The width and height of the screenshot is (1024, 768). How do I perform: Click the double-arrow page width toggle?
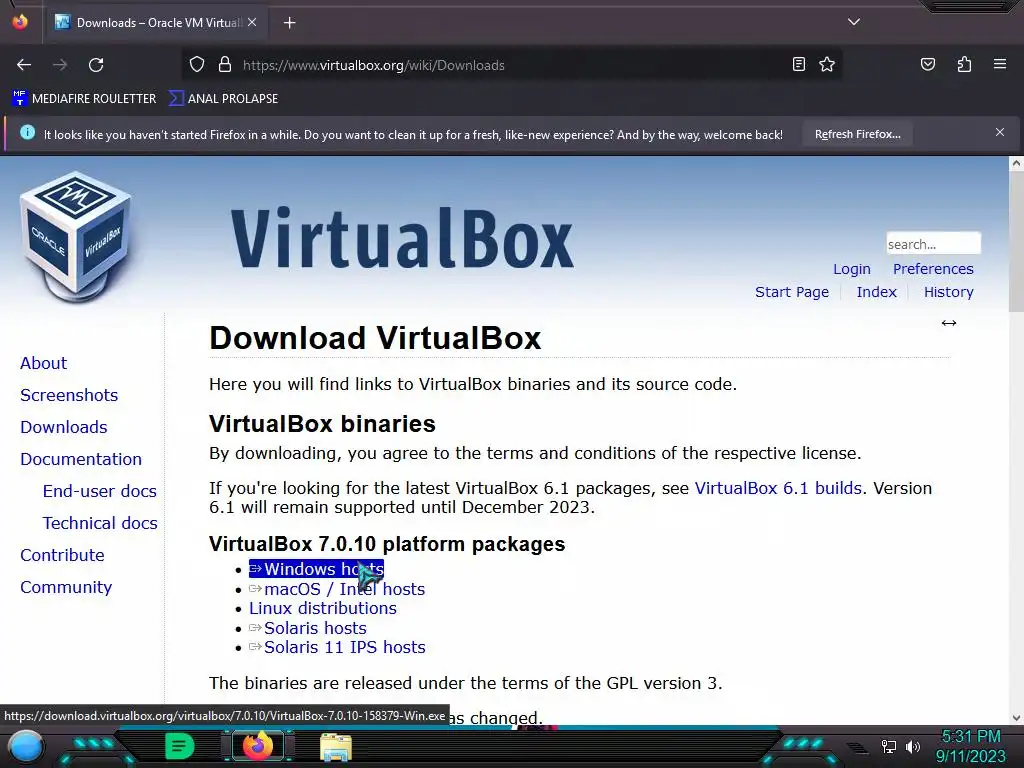(x=948, y=323)
